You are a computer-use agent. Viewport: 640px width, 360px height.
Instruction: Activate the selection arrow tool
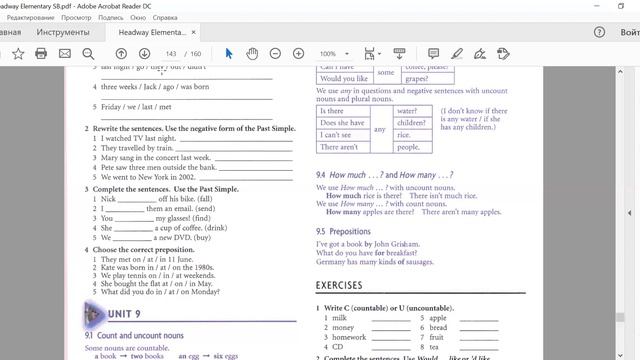point(229,53)
